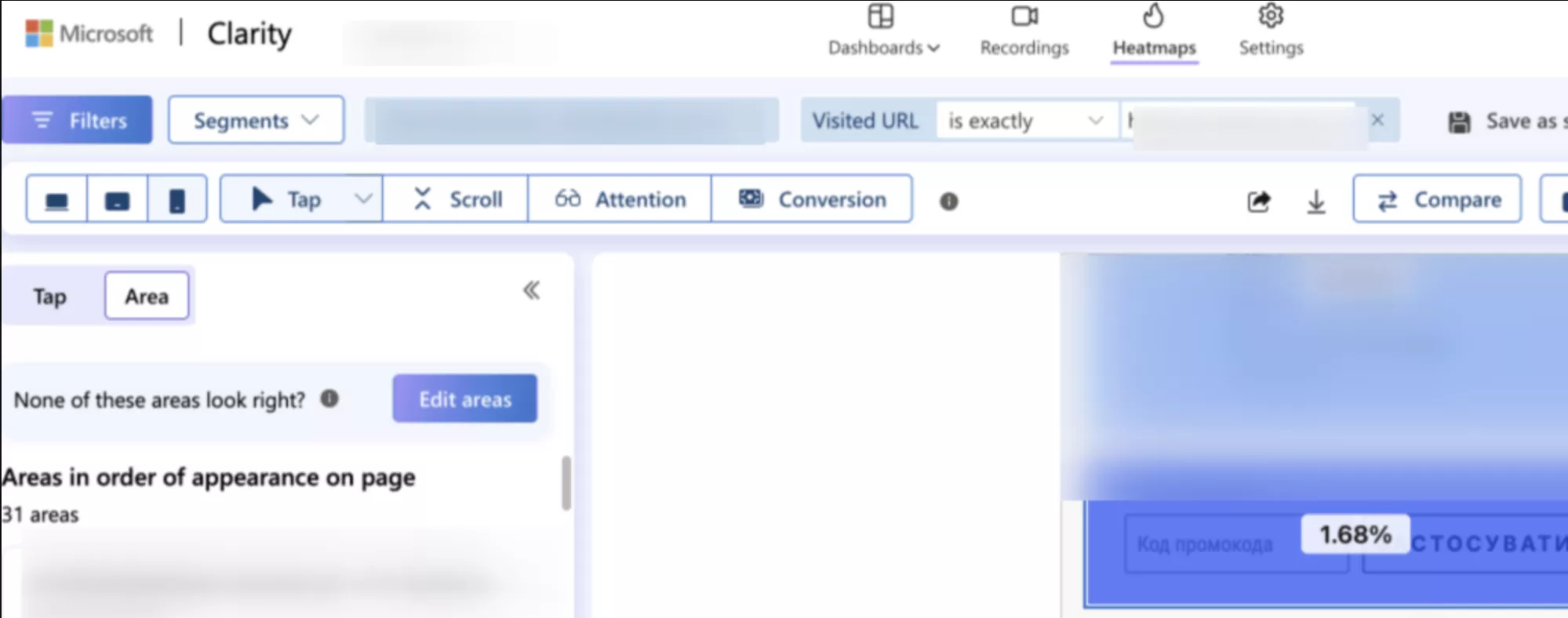Open the Segments dropdown

[256, 120]
